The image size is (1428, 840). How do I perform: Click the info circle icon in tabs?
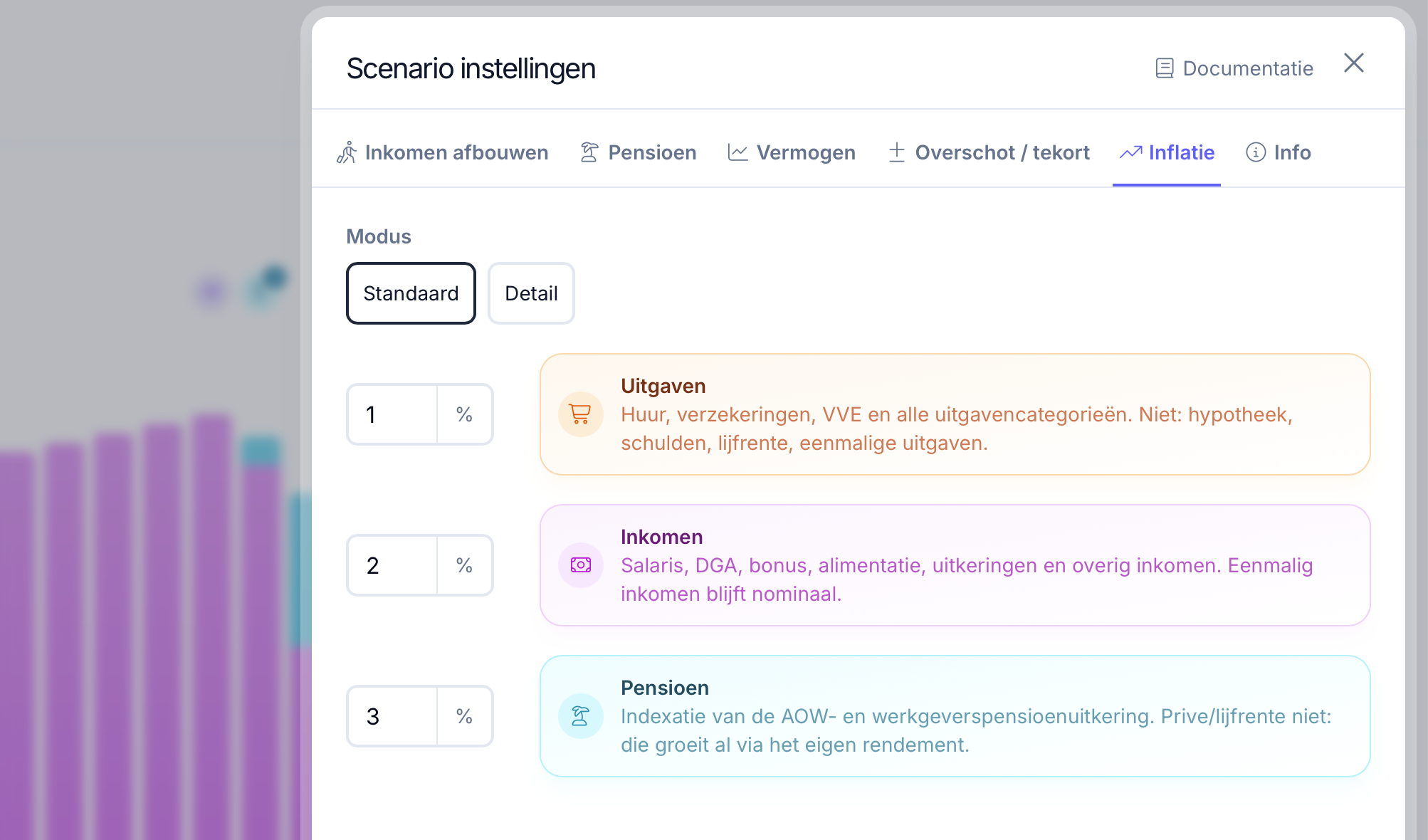point(1256,152)
